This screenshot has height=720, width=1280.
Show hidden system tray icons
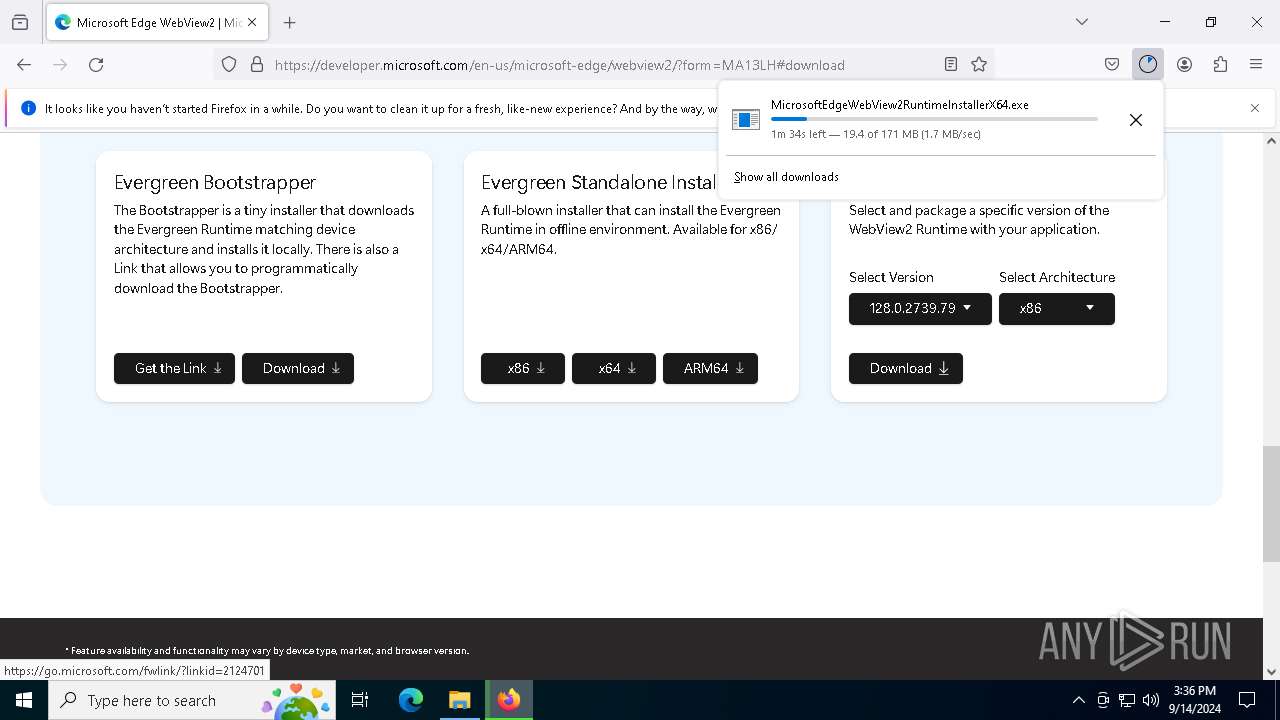click(x=1078, y=700)
